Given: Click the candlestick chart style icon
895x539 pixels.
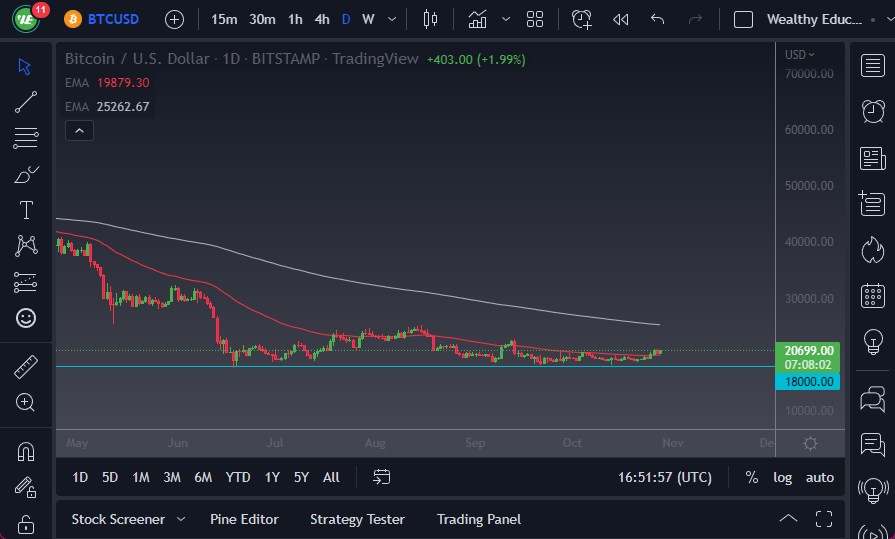Looking at the screenshot, I should (431, 19).
